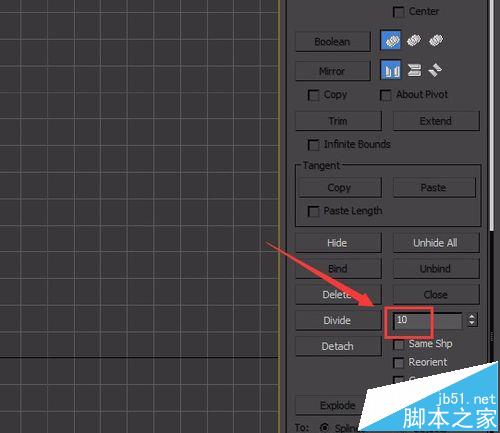
Task: Toggle the Paste Length checkbox
Action: [313, 211]
